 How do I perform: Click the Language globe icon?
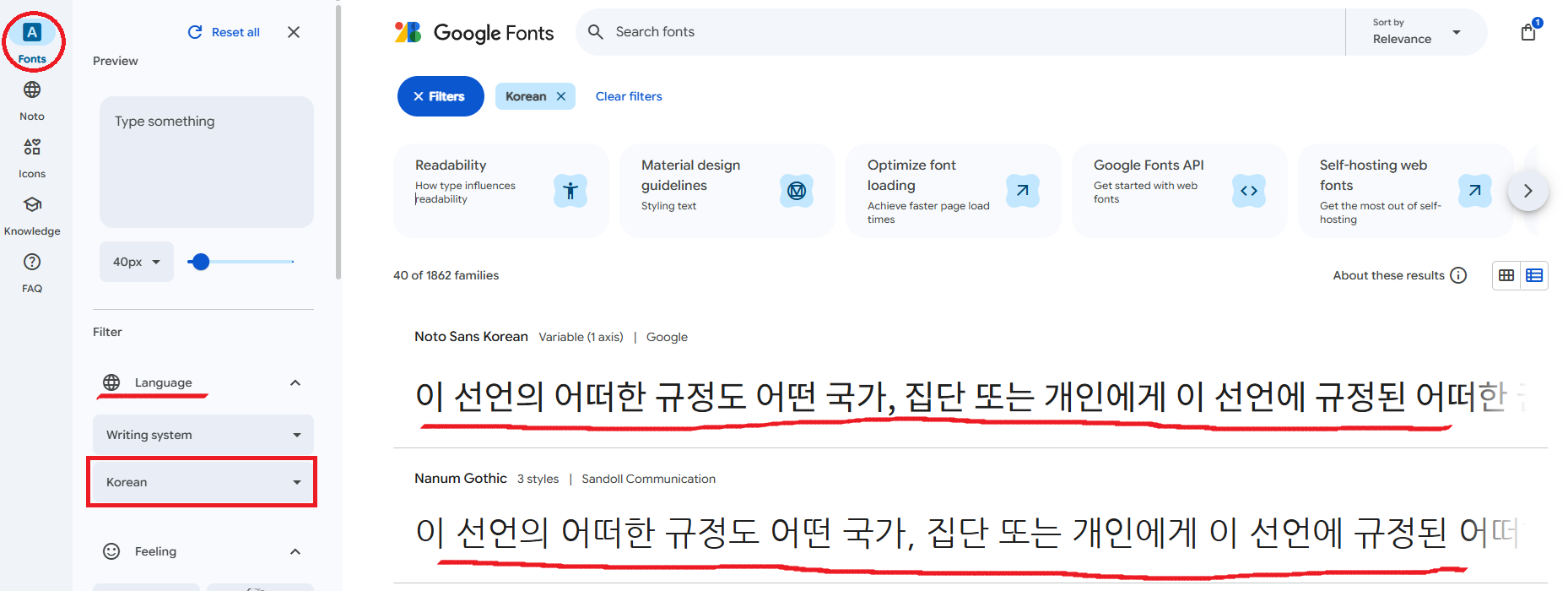tap(111, 382)
